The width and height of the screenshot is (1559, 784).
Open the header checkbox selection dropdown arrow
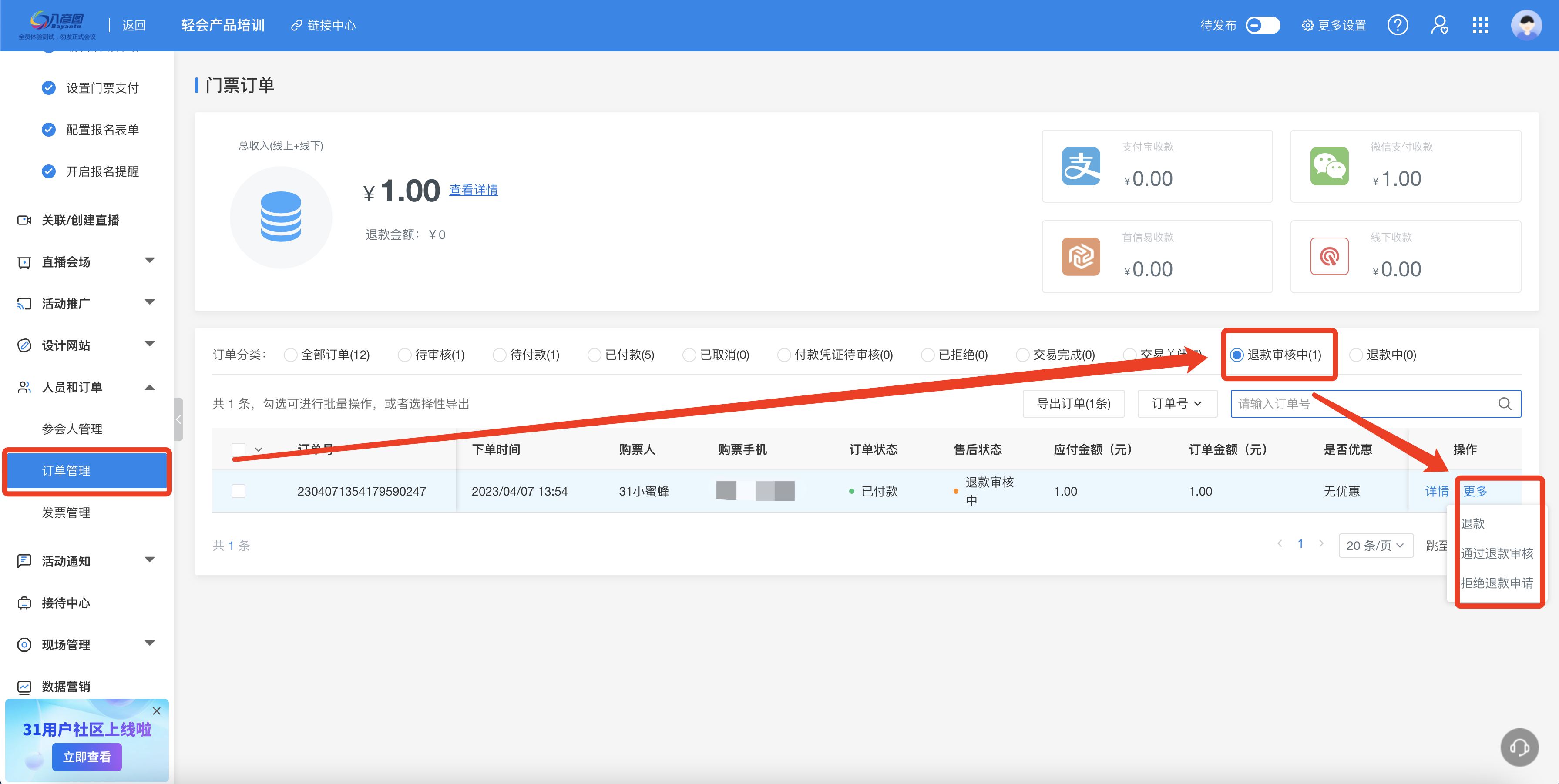click(x=259, y=449)
